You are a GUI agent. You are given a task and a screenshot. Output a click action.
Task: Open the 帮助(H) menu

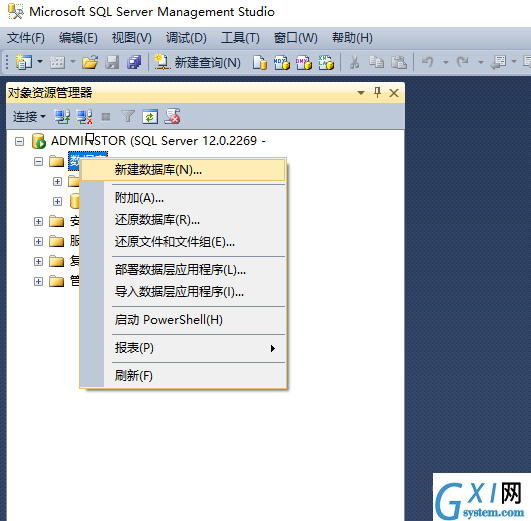point(352,38)
